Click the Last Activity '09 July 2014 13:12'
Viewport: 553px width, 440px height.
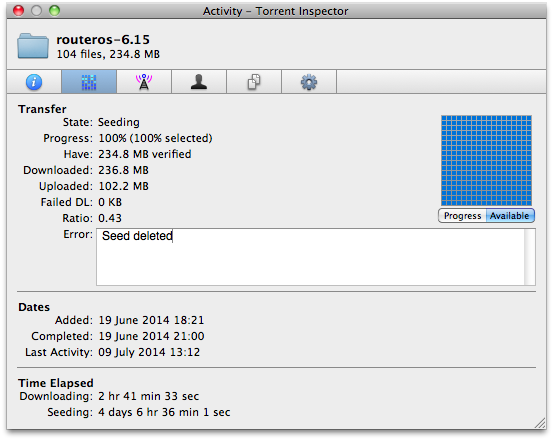click(149, 352)
